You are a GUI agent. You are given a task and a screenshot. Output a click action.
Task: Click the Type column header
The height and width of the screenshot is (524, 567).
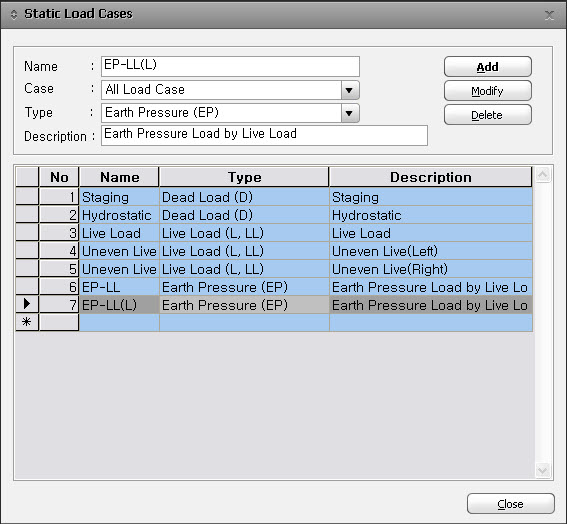[x=244, y=177]
